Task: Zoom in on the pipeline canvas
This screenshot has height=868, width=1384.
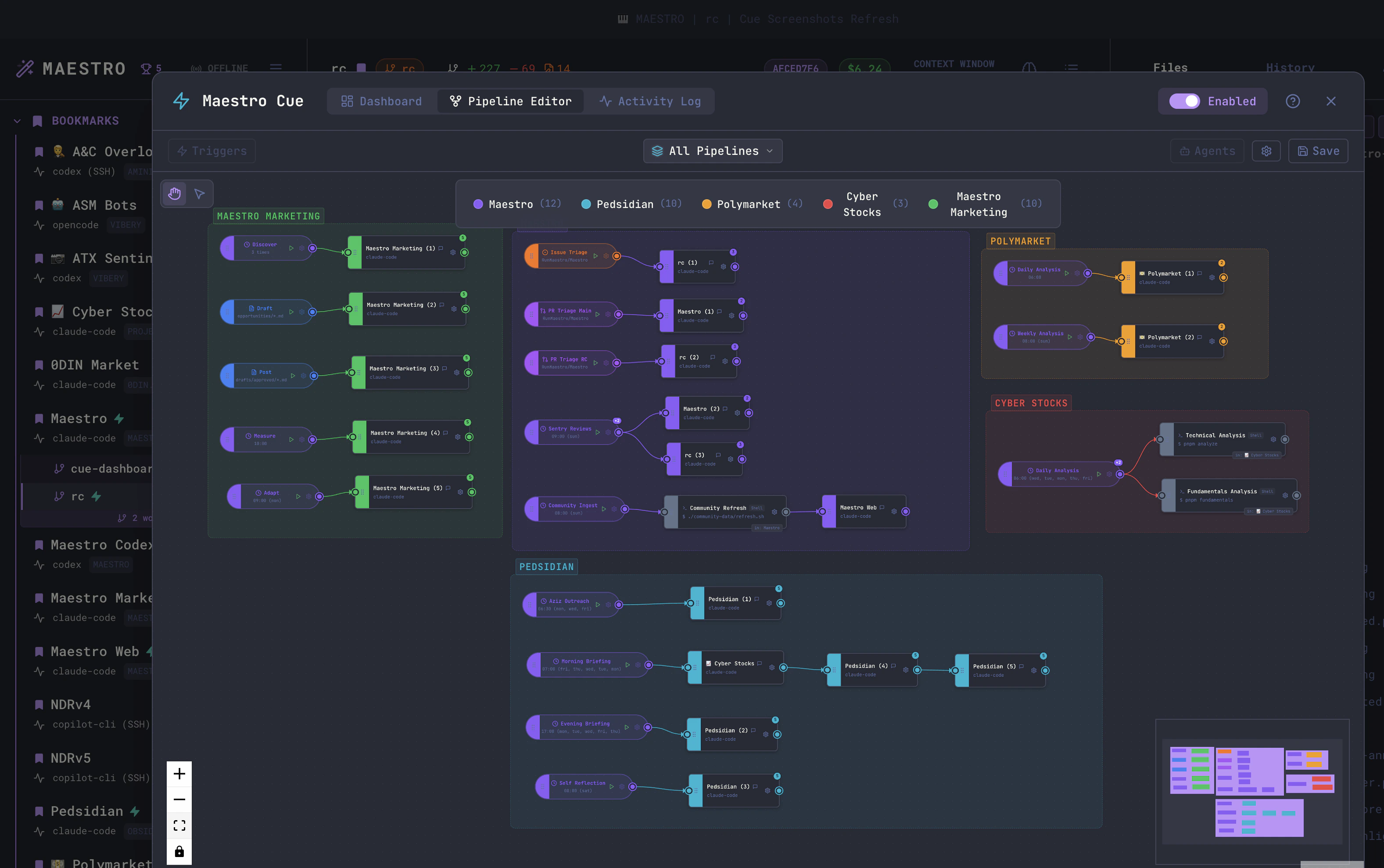Action: pos(179,774)
